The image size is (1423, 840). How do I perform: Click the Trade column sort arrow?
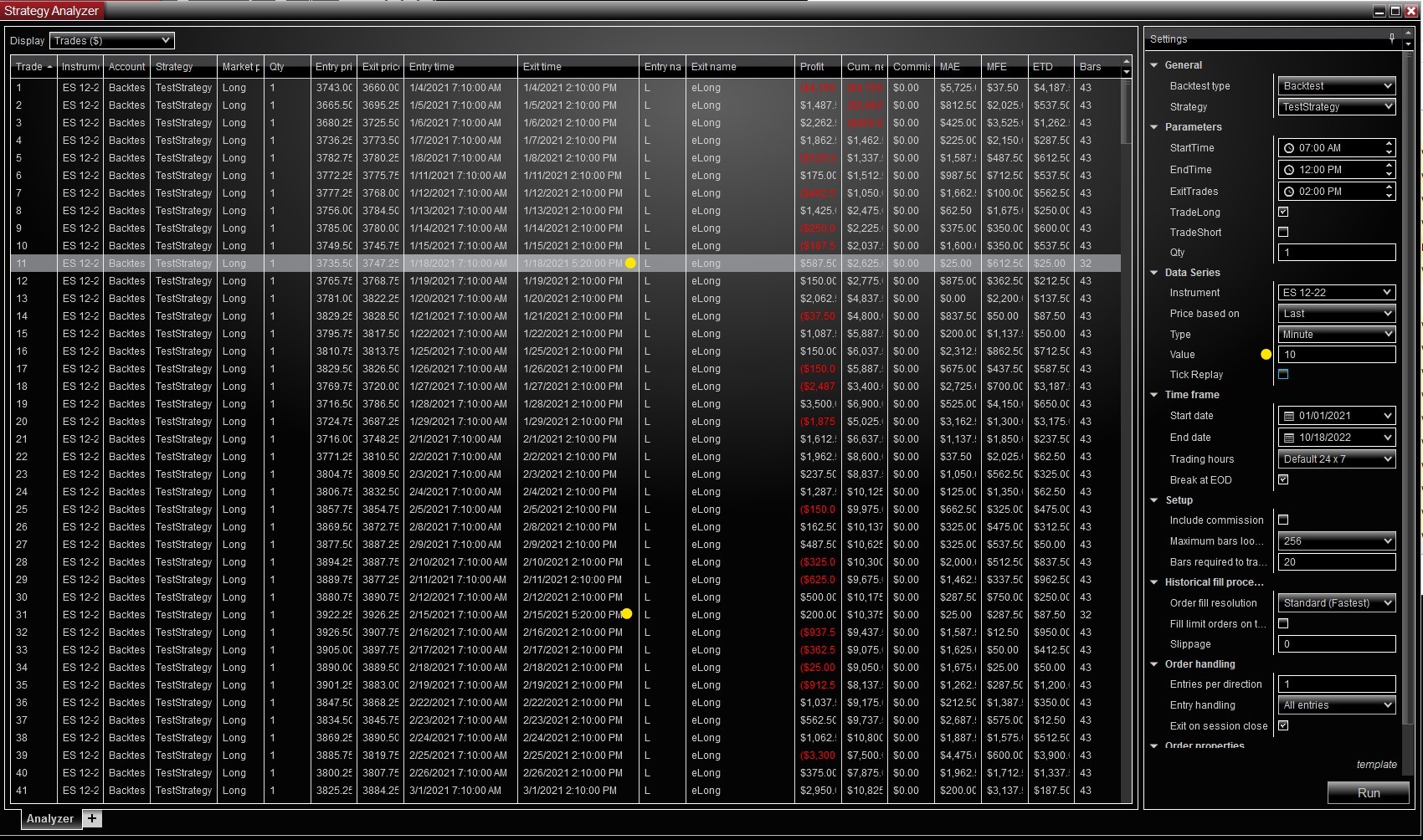[x=49, y=67]
